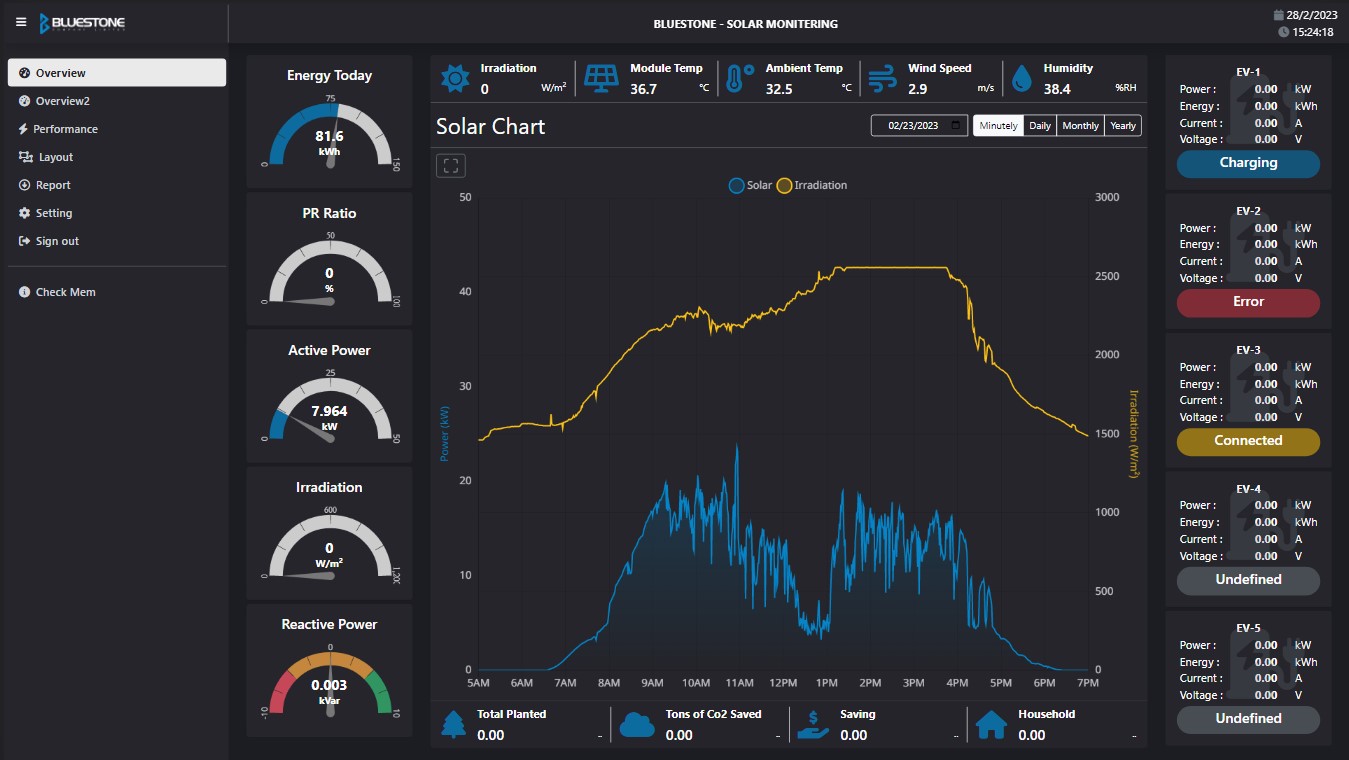This screenshot has width=1349, height=760.
Task: Click the Tons of Co2 Saved cloud icon
Action: pyautogui.click(x=637, y=725)
